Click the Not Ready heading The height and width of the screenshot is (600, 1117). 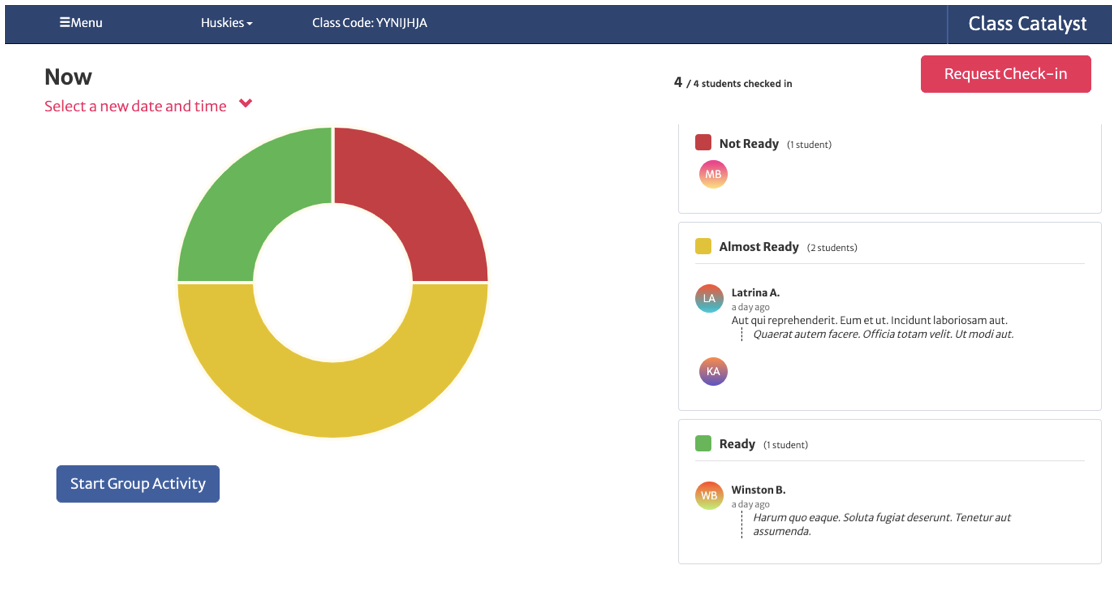(749, 143)
